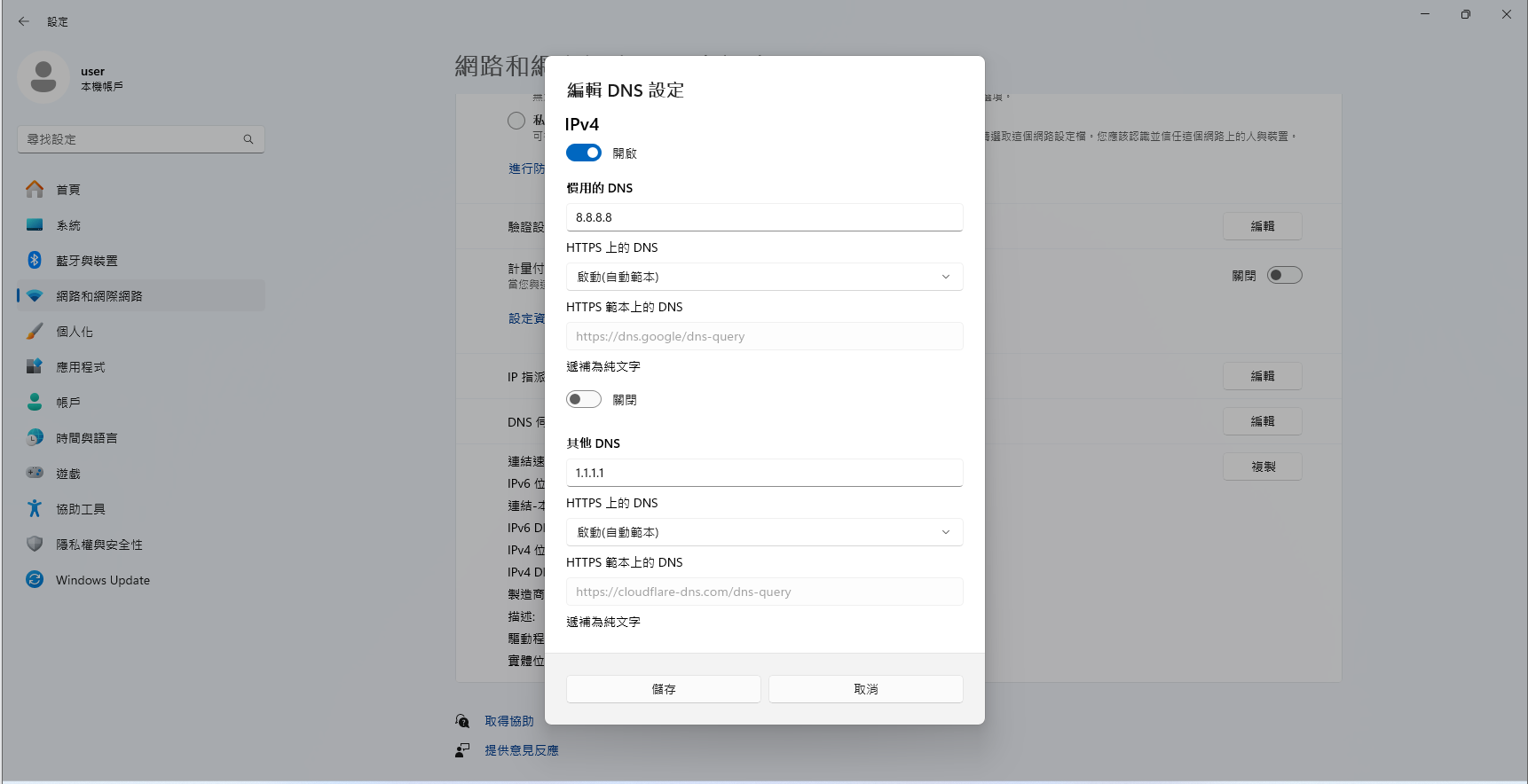Image resolution: width=1528 pixels, height=784 pixels.
Task: Select the private network radio button behind dialog
Action: 516,121
